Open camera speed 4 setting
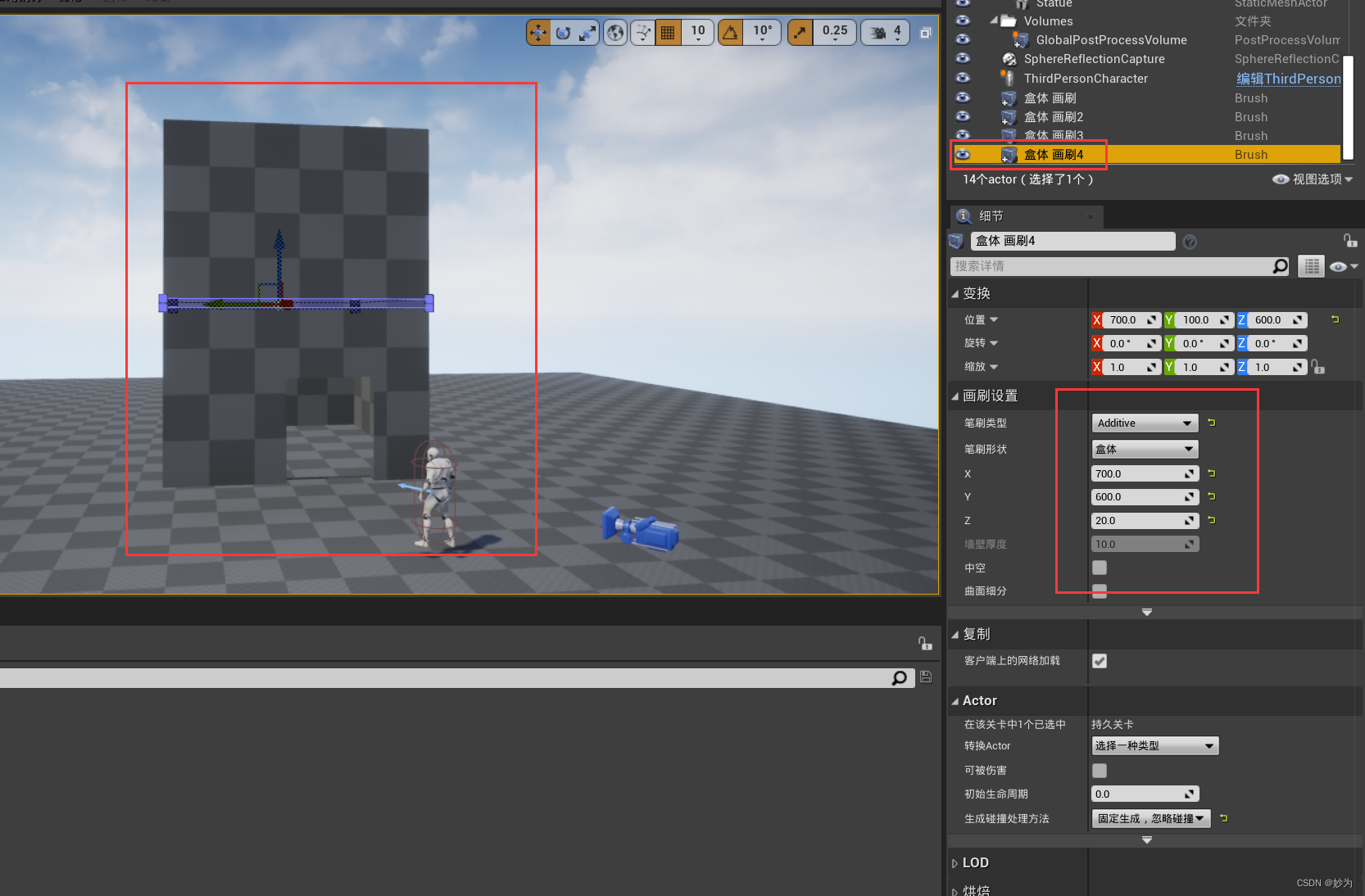The height and width of the screenshot is (896, 1365). (x=886, y=33)
